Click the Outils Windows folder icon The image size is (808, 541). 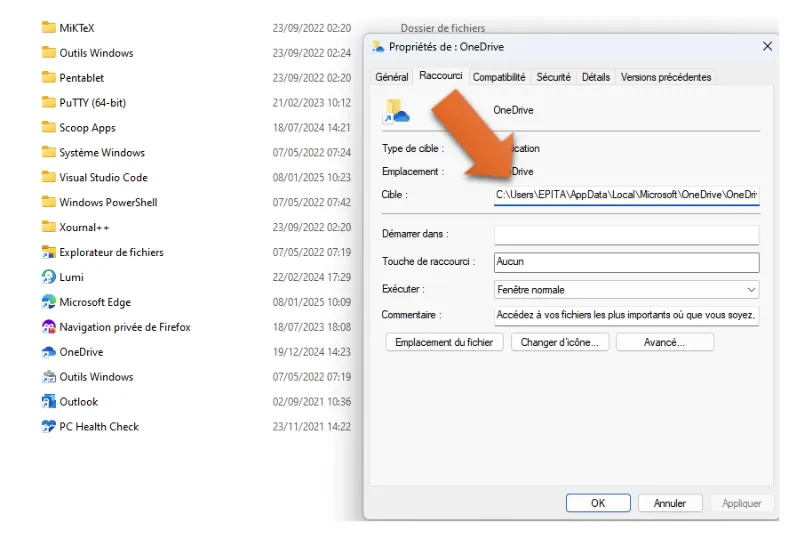click(x=48, y=53)
